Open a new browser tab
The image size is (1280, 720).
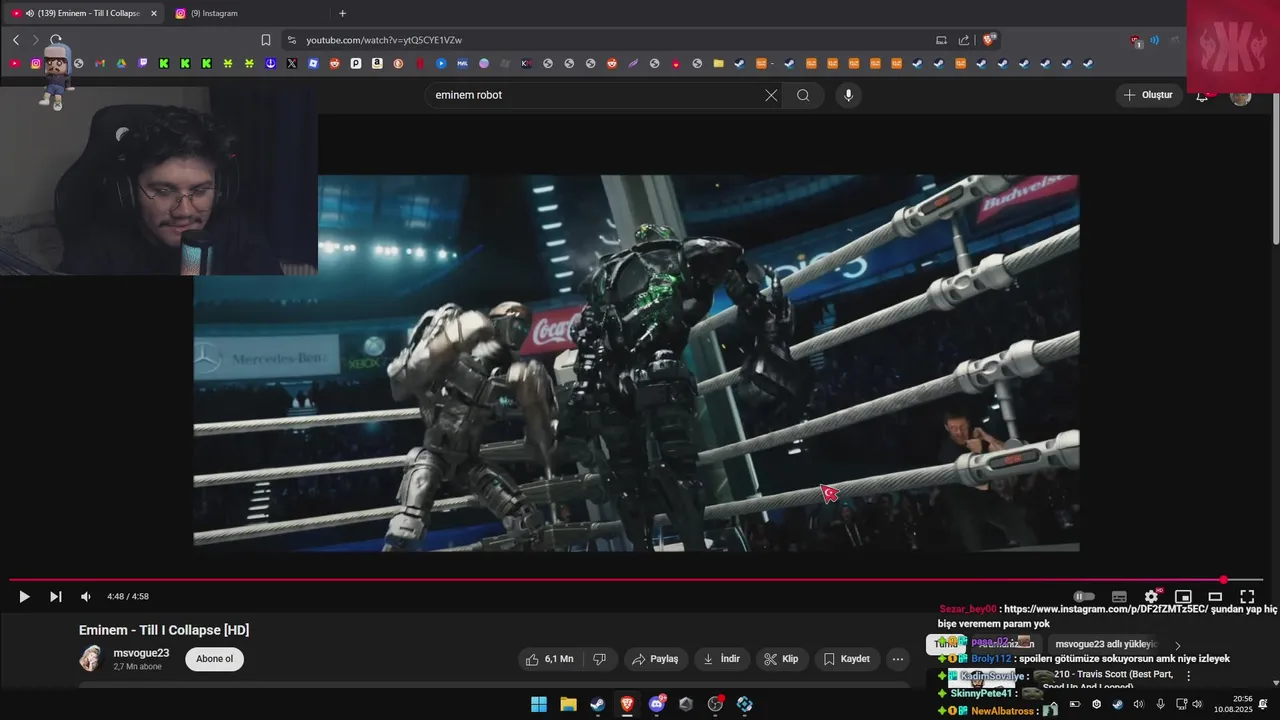342,13
